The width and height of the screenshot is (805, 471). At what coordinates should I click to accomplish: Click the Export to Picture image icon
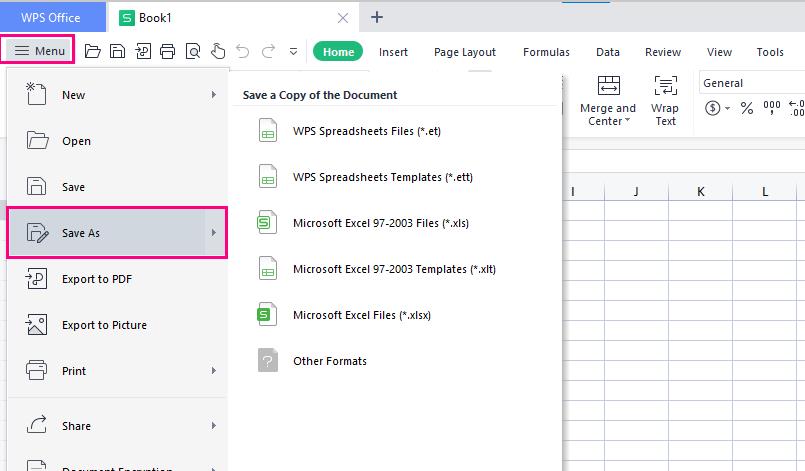[x=36, y=325]
